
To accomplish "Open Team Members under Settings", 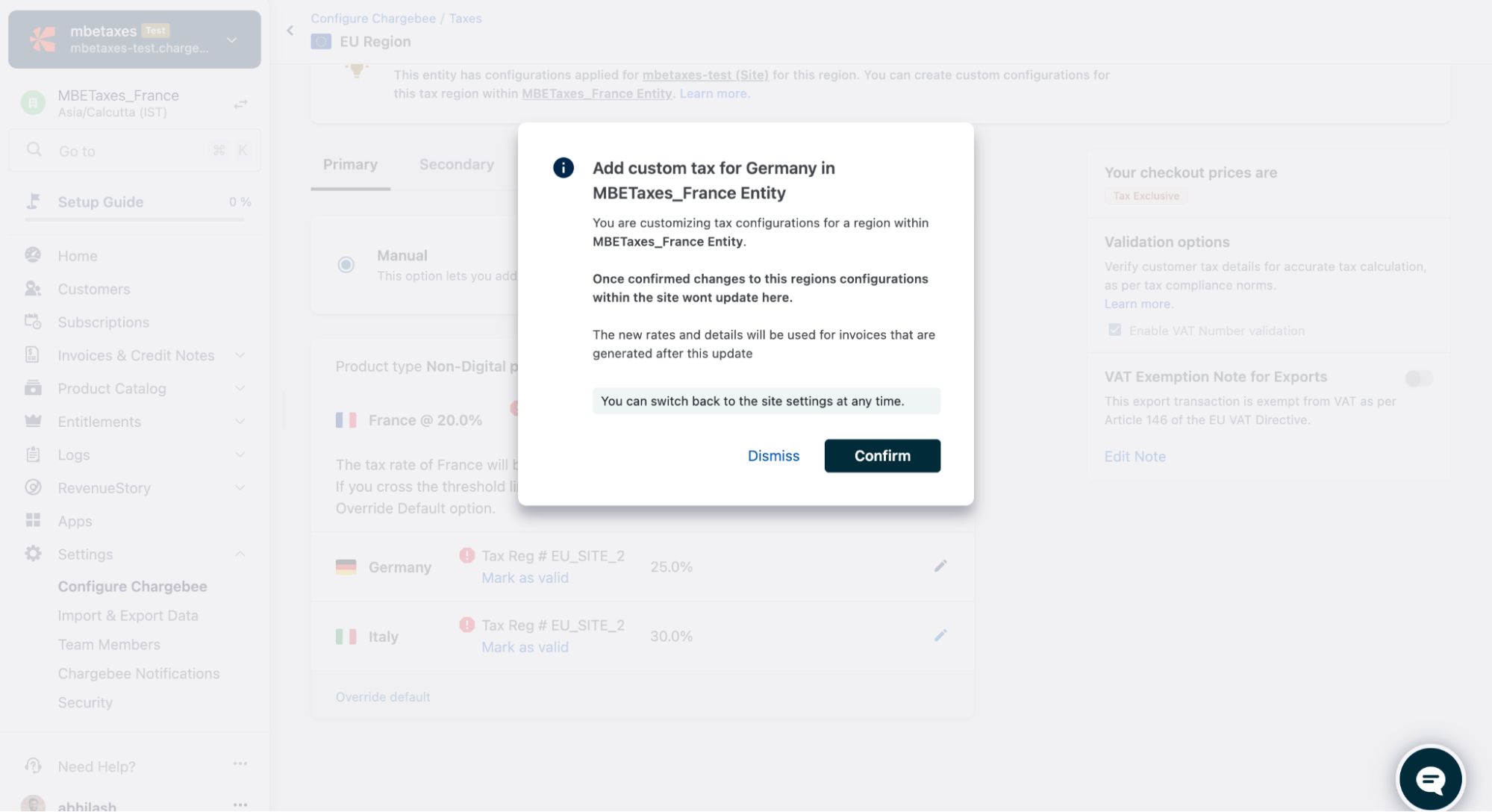I will coord(109,644).
